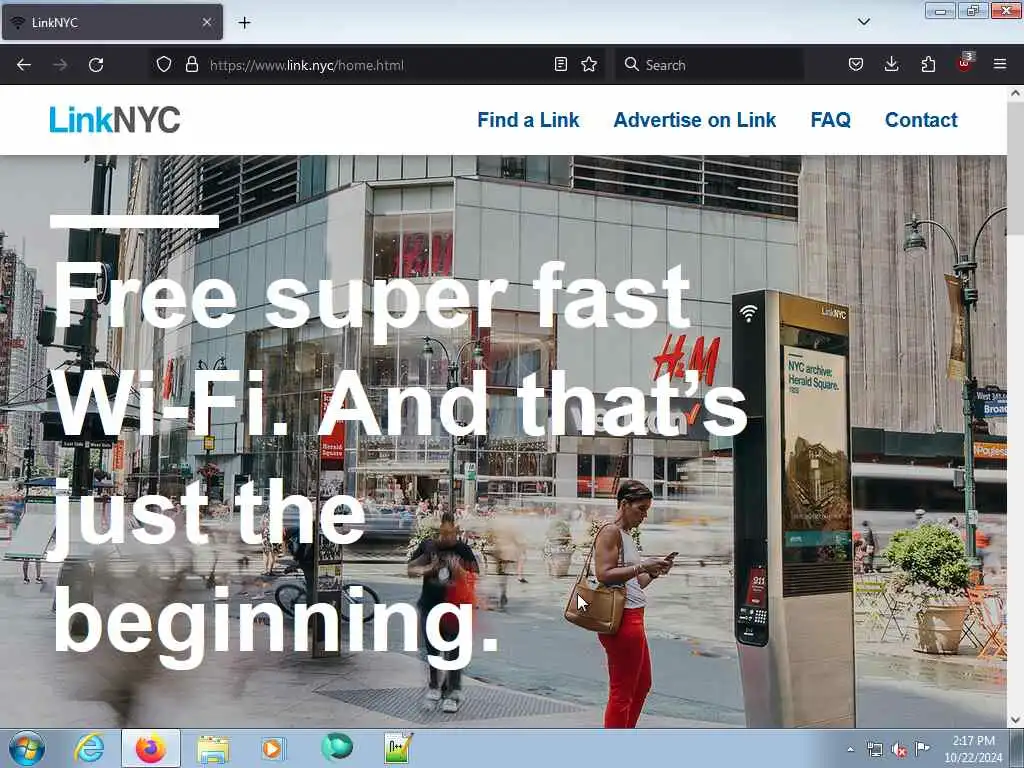1024x768 pixels.
Task: Click the network tray icon
Action: (874, 749)
